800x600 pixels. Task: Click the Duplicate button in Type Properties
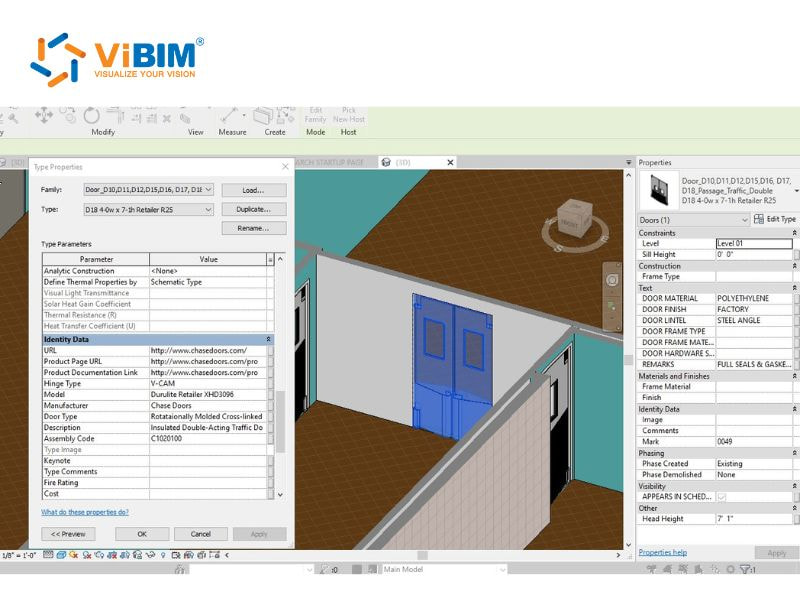coord(253,209)
